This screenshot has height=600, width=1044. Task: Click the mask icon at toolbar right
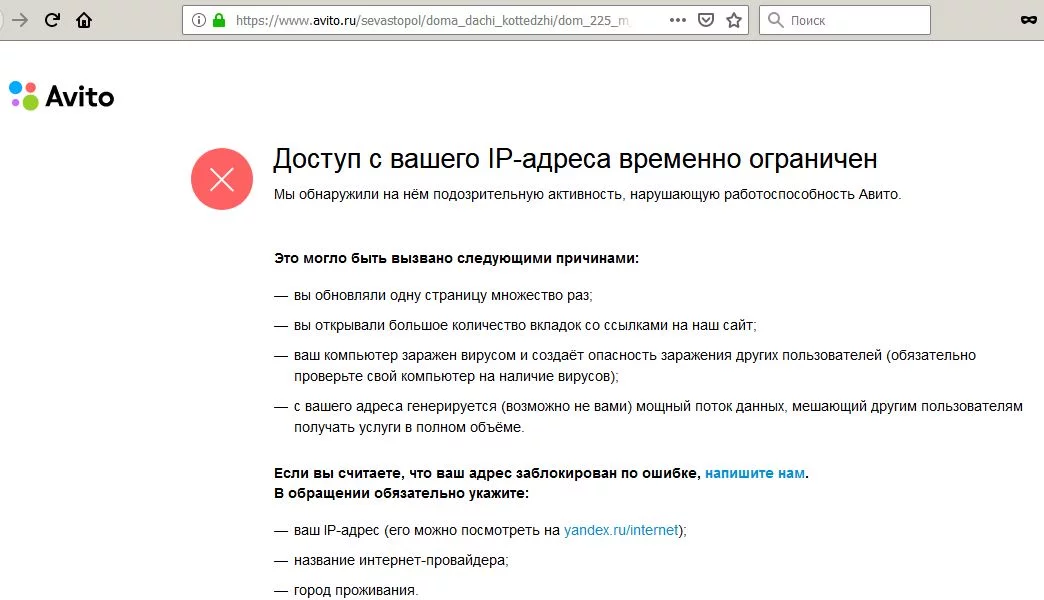pos(1029,20)
